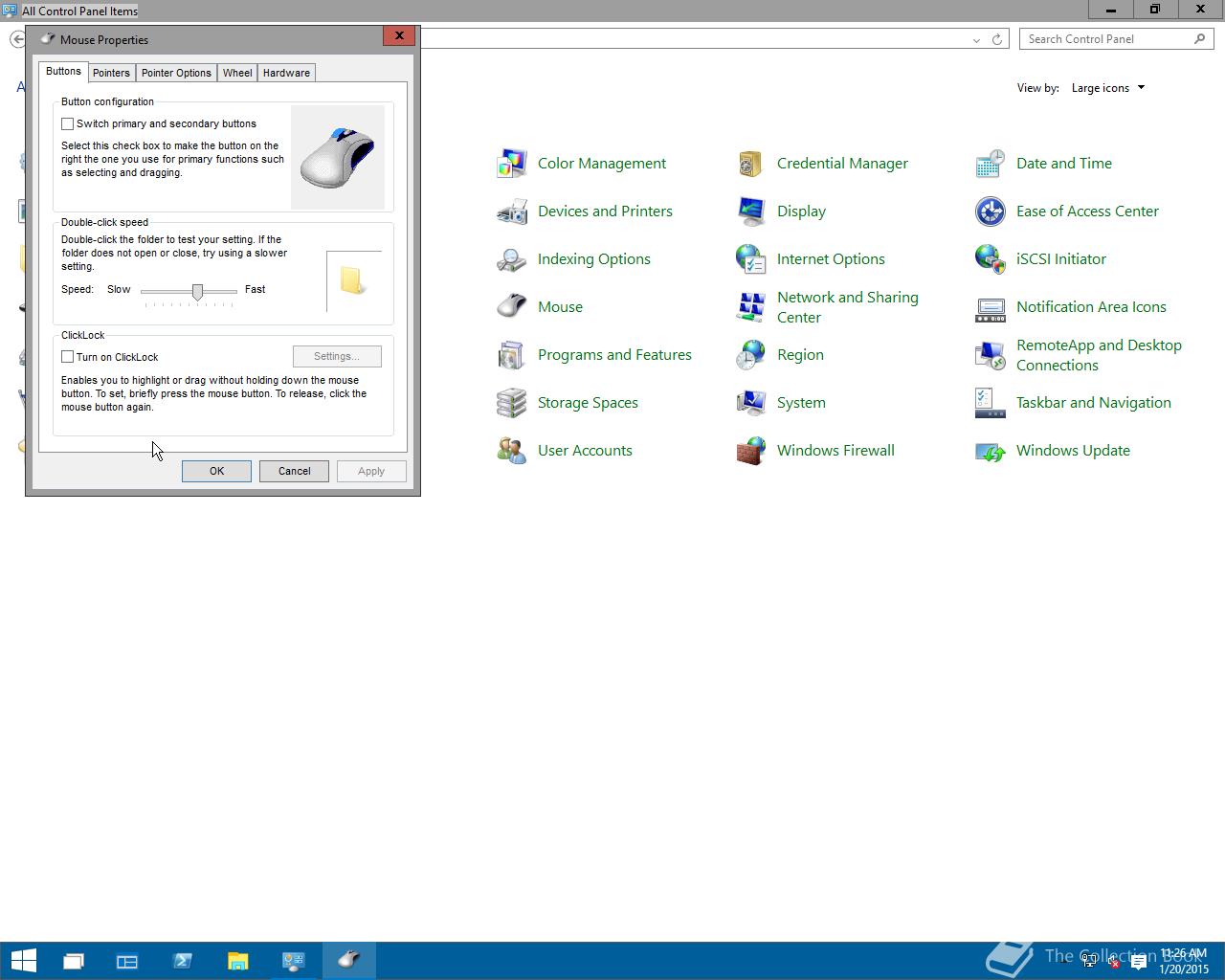
Task: Click the Mouse icon in Control Panel
Action: 512,307
